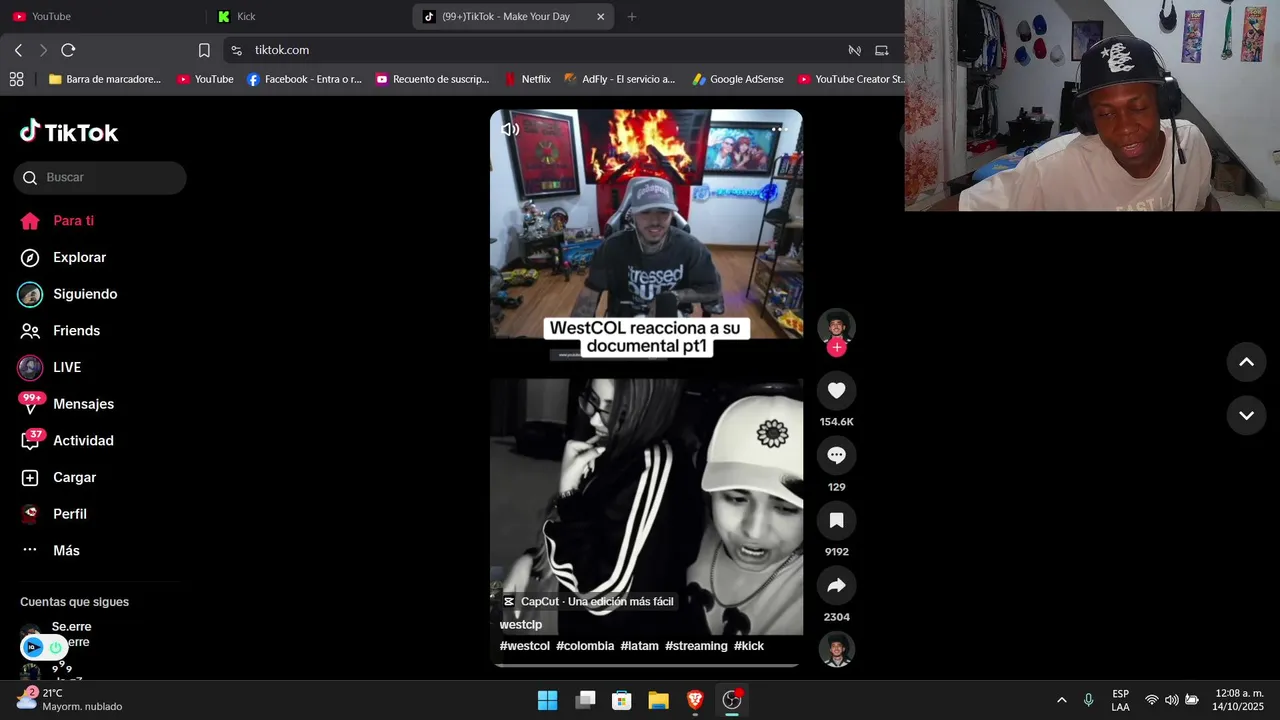Open the volume control in system tray
Screen dimensions: 1280x720
(x=1171, y=700)
